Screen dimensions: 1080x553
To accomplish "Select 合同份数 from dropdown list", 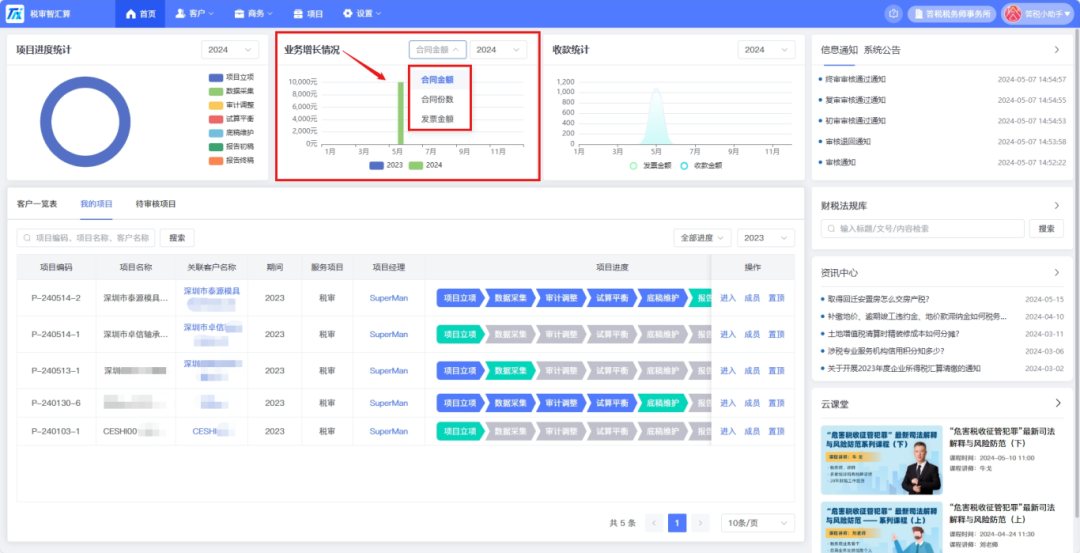I will [x=437, y=99].
